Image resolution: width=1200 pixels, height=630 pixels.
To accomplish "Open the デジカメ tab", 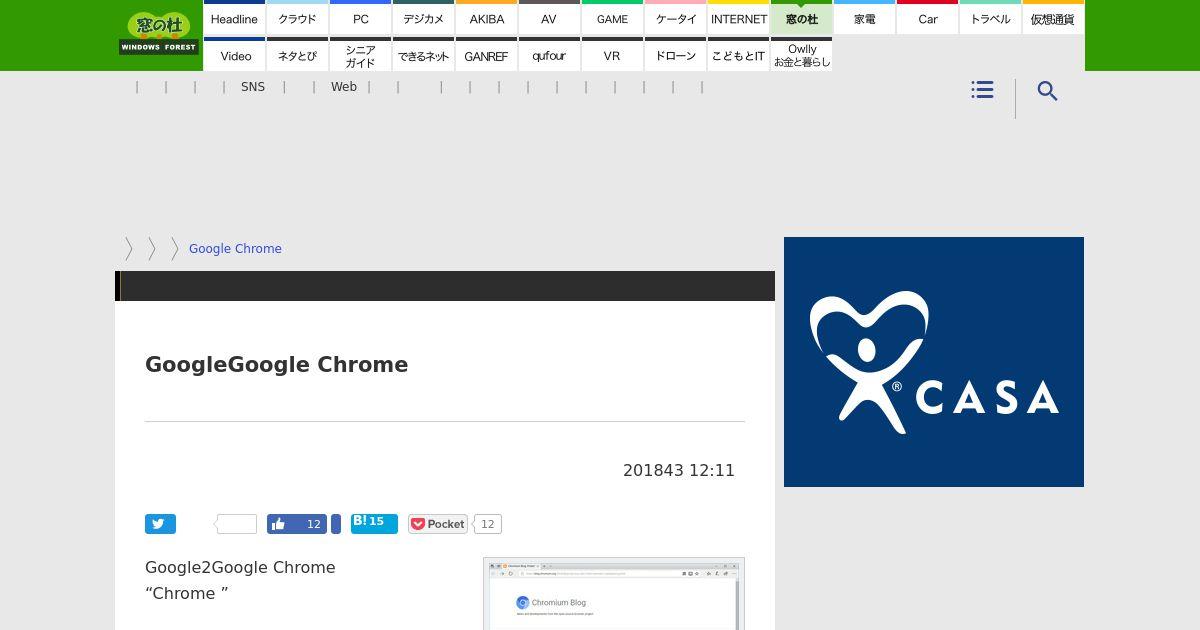I will pyautogui.click(x=423, y=18).
